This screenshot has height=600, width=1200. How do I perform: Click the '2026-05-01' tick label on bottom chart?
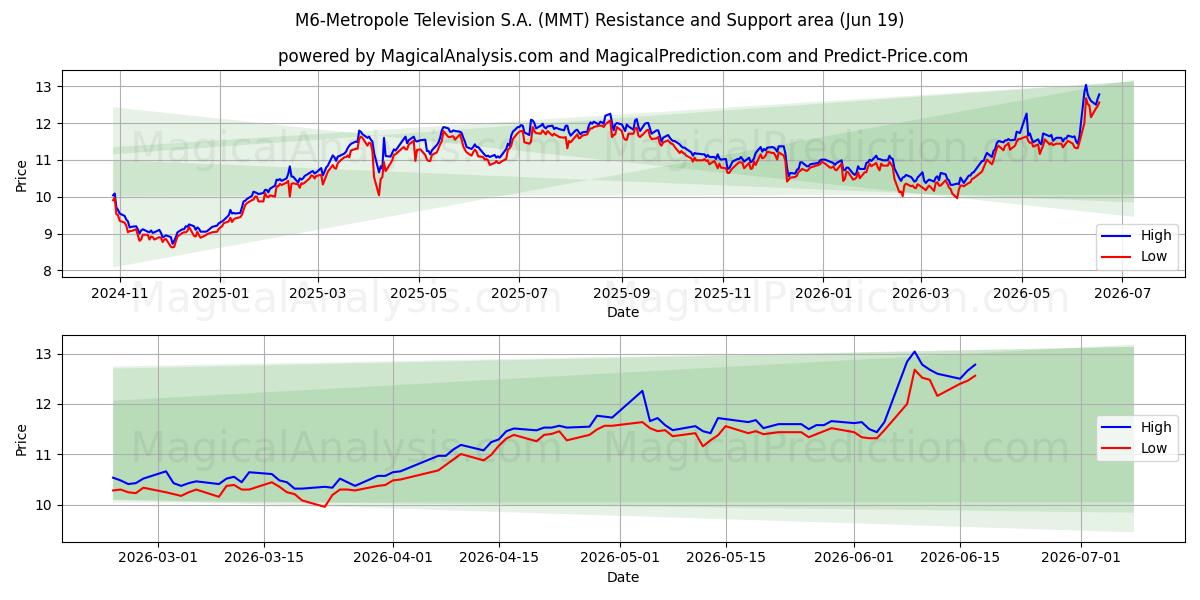[621, 559]
